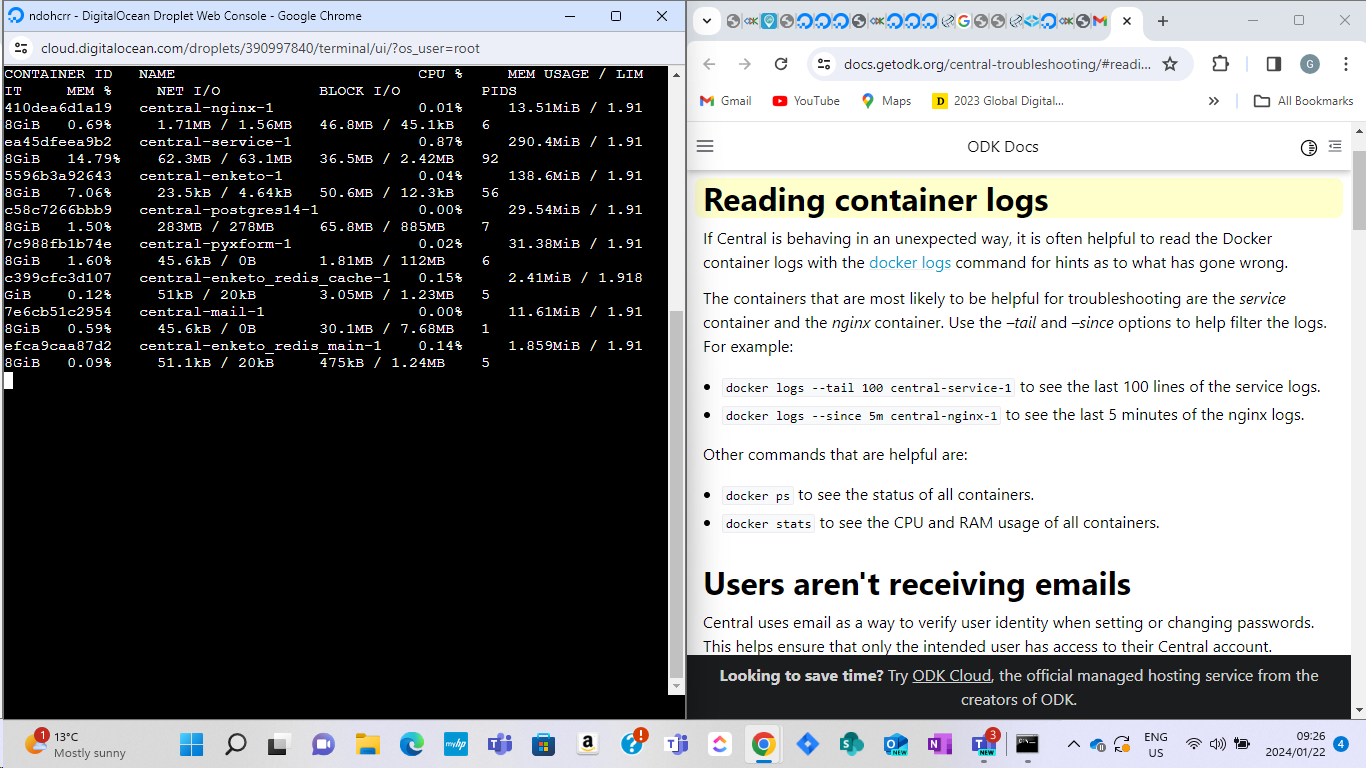Switch to the Google tab with G favicon
1366x768 pixels.
tap(964, 21)
